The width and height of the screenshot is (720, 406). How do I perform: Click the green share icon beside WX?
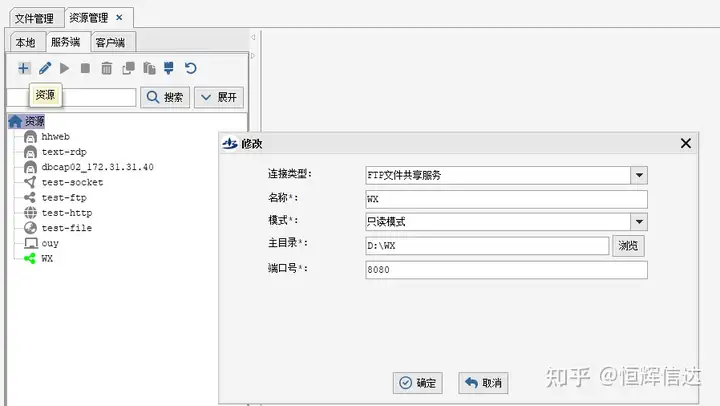point(30,258)
